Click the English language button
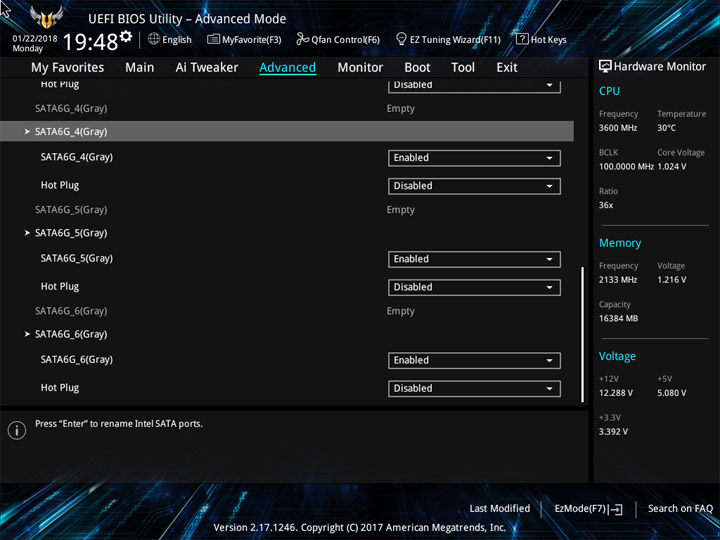720x540 pixels. coord(170,39)
